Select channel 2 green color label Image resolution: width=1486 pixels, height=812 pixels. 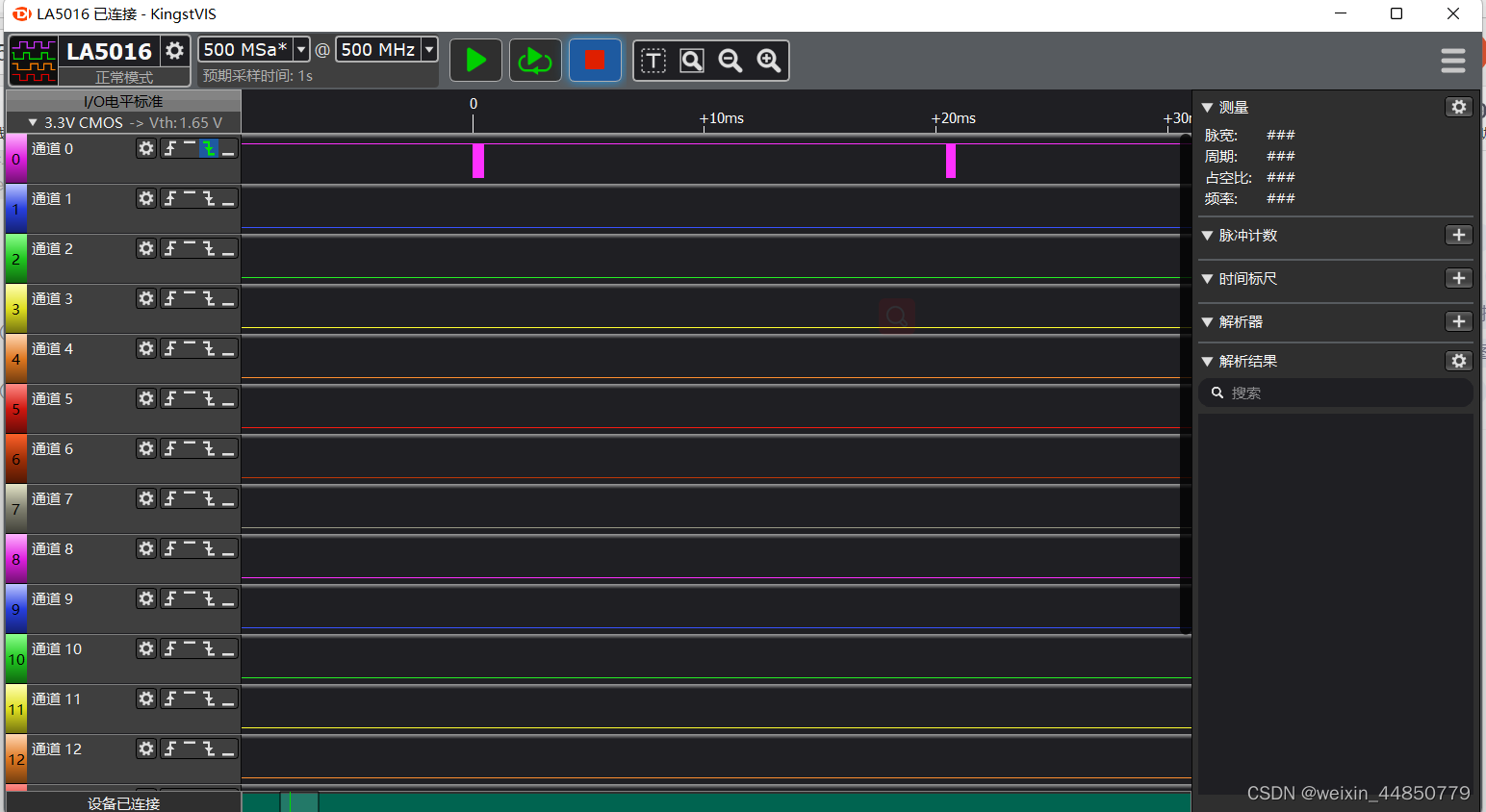tap(15, 259)
